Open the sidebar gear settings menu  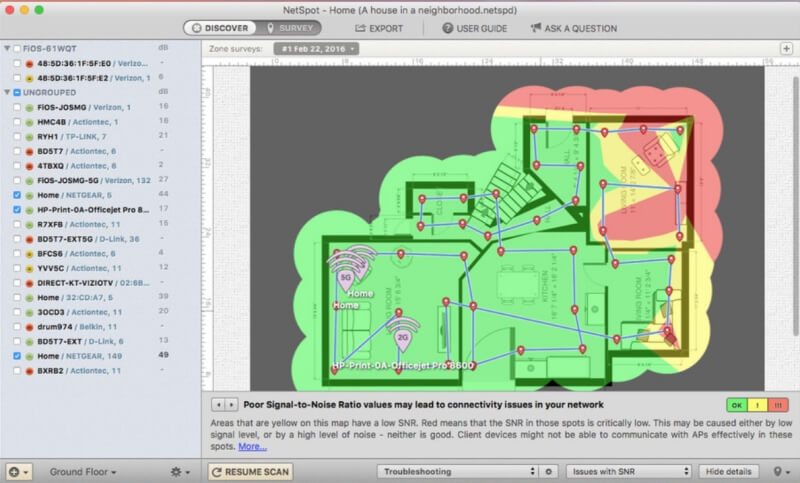181,472
